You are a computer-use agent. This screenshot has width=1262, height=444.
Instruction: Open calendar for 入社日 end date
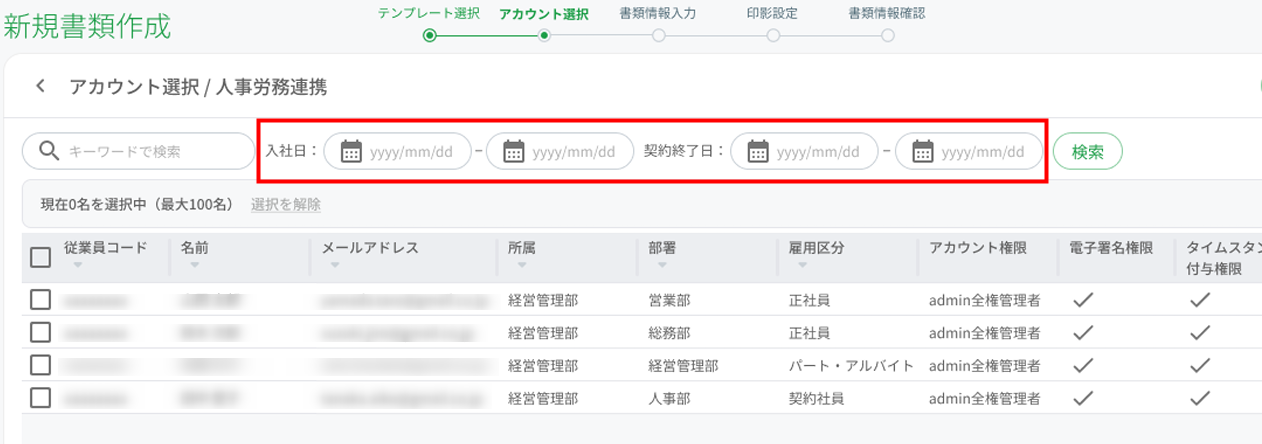click(513, 151)
